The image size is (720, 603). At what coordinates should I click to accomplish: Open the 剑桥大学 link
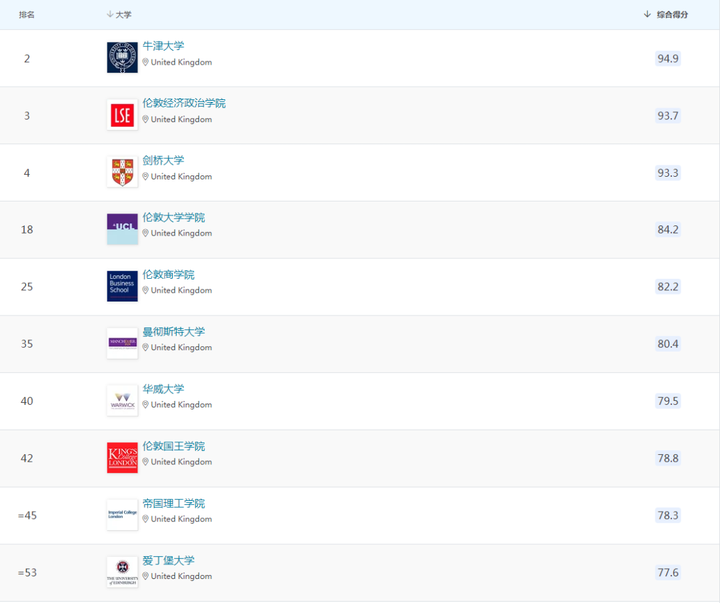[163, 160]
